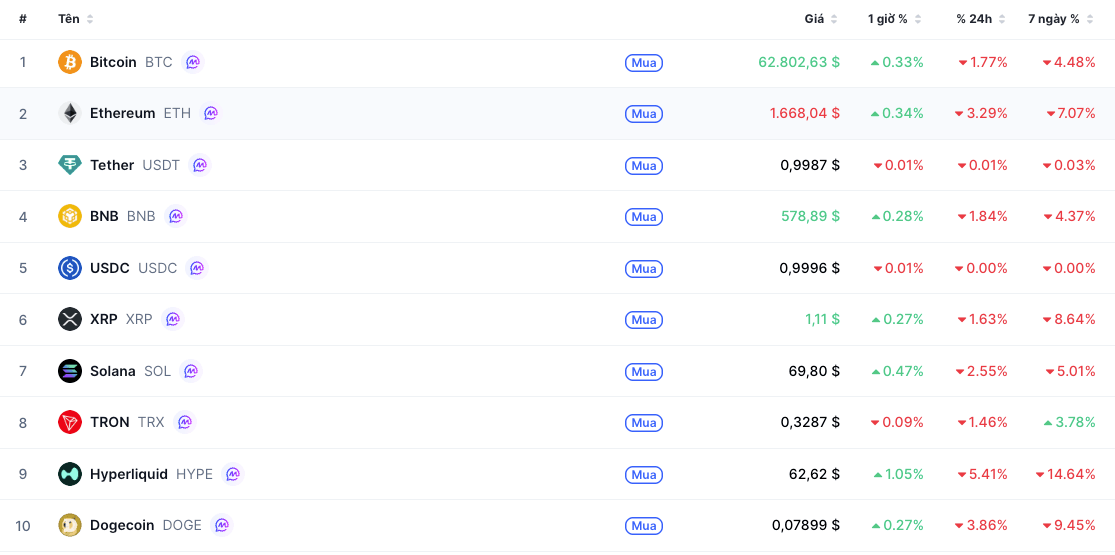The width and height of the screenshot is (1115, 555).
Task: Sort by the % 24h column header
Action: pos(981,19)
